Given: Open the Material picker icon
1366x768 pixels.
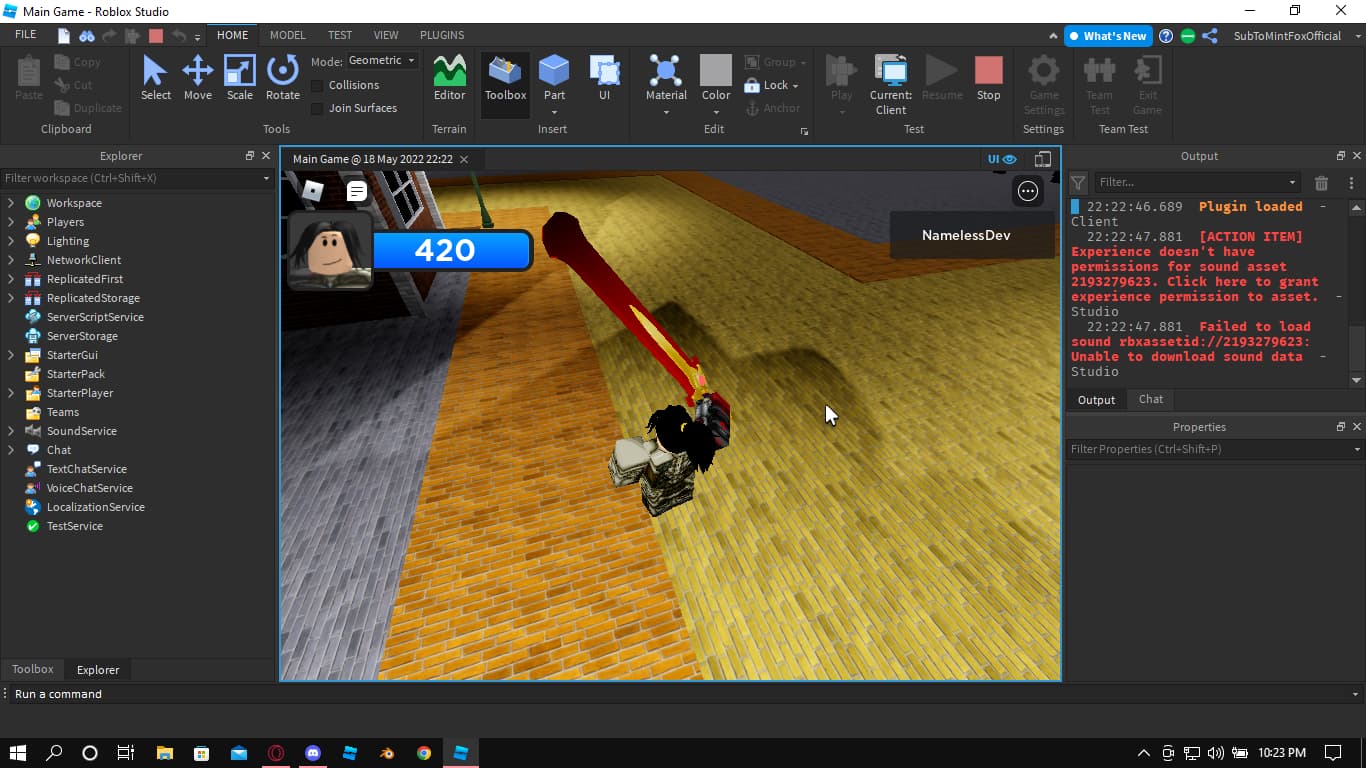Looking at the screenshot, I should point(666,71).
